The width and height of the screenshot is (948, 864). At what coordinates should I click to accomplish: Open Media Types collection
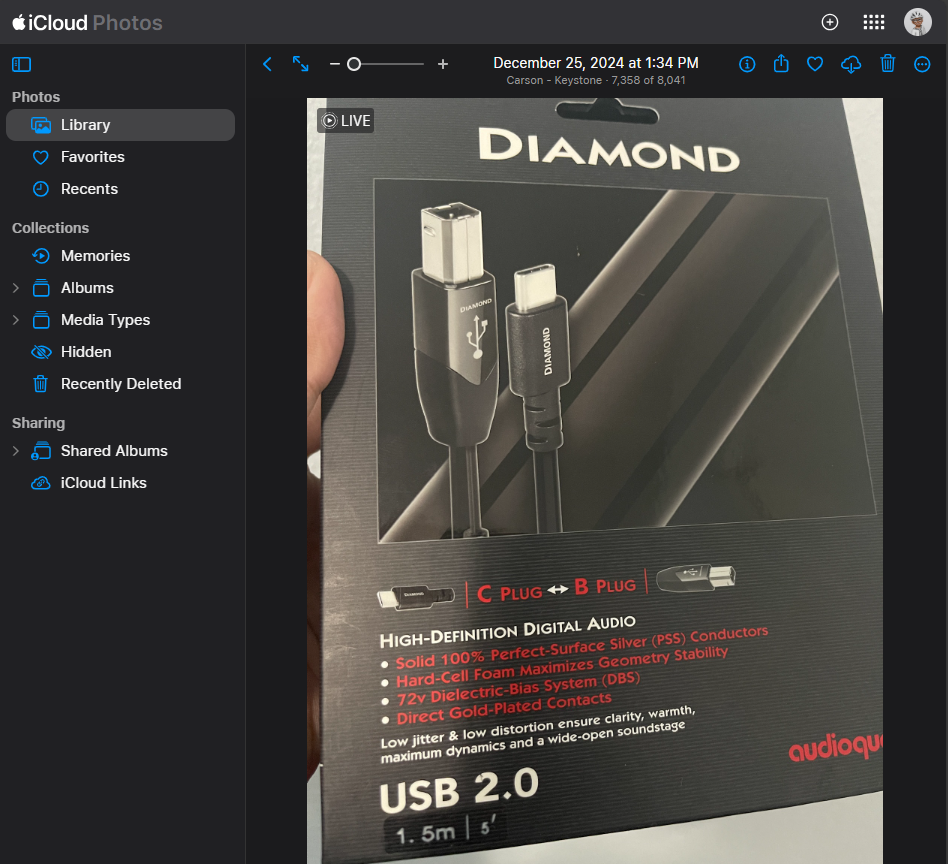click(x=120, y=320)
